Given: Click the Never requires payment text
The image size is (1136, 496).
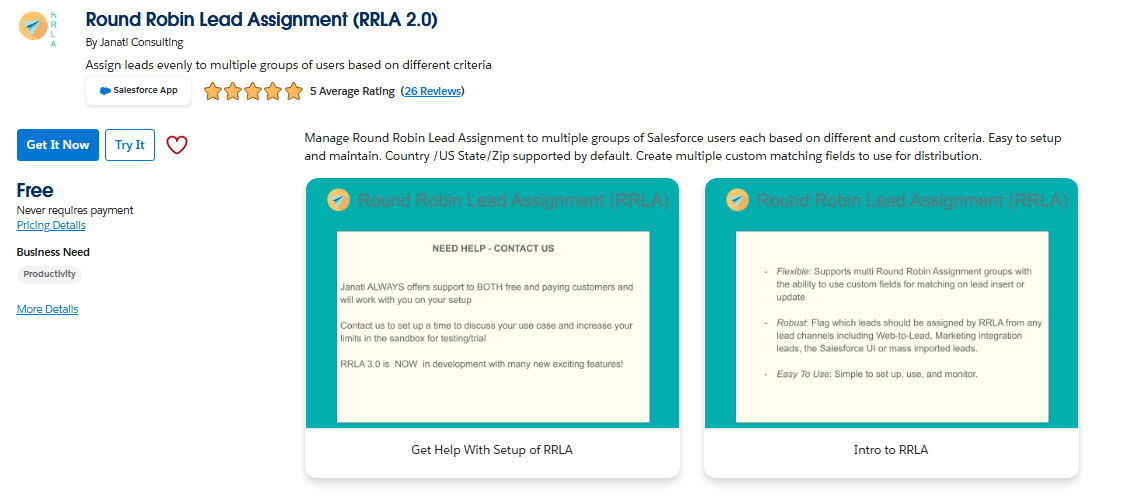Looking at the screenshot, I should (x=75, y=210).
